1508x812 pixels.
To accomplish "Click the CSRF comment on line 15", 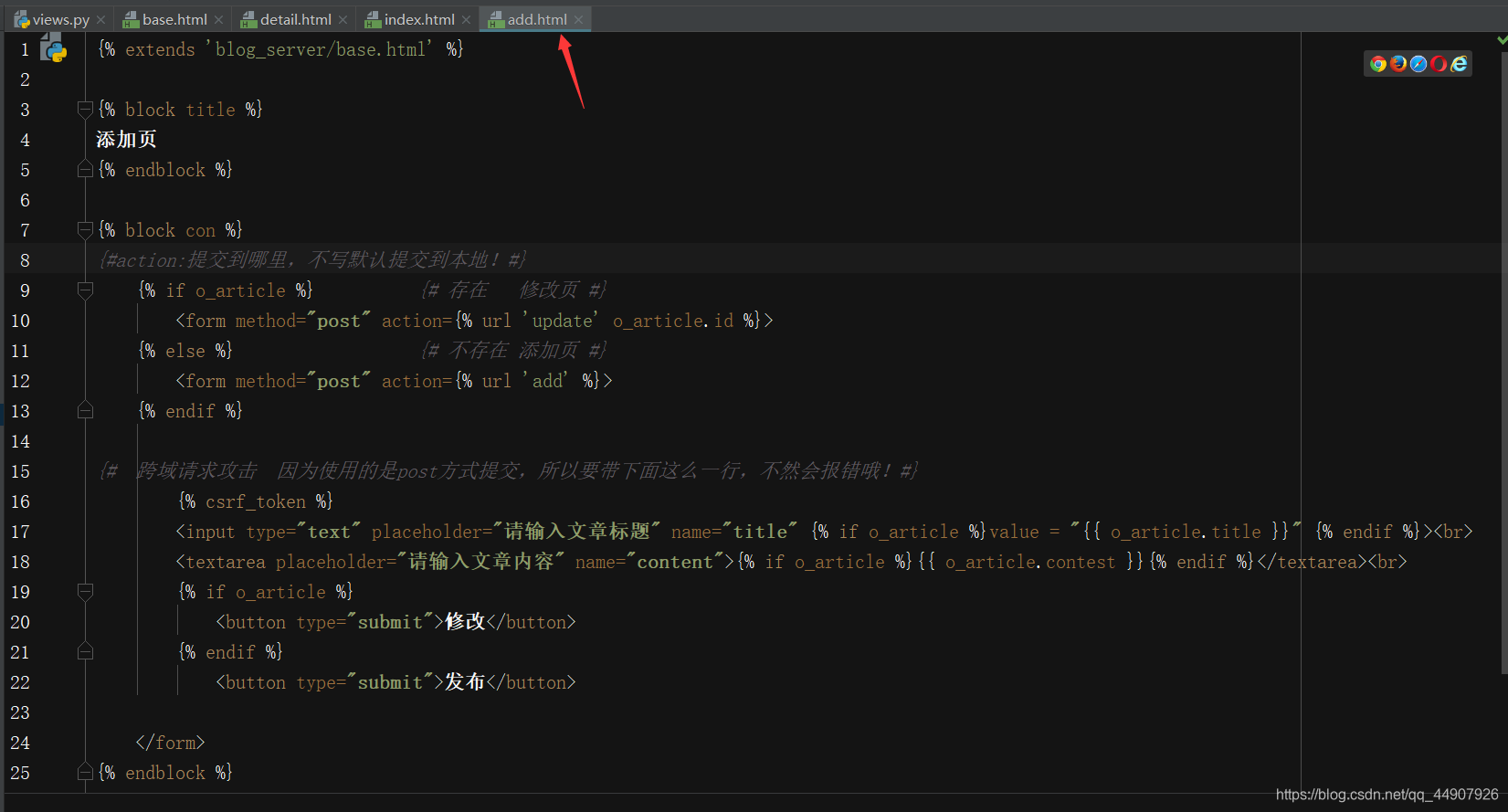I will (508, 471).
